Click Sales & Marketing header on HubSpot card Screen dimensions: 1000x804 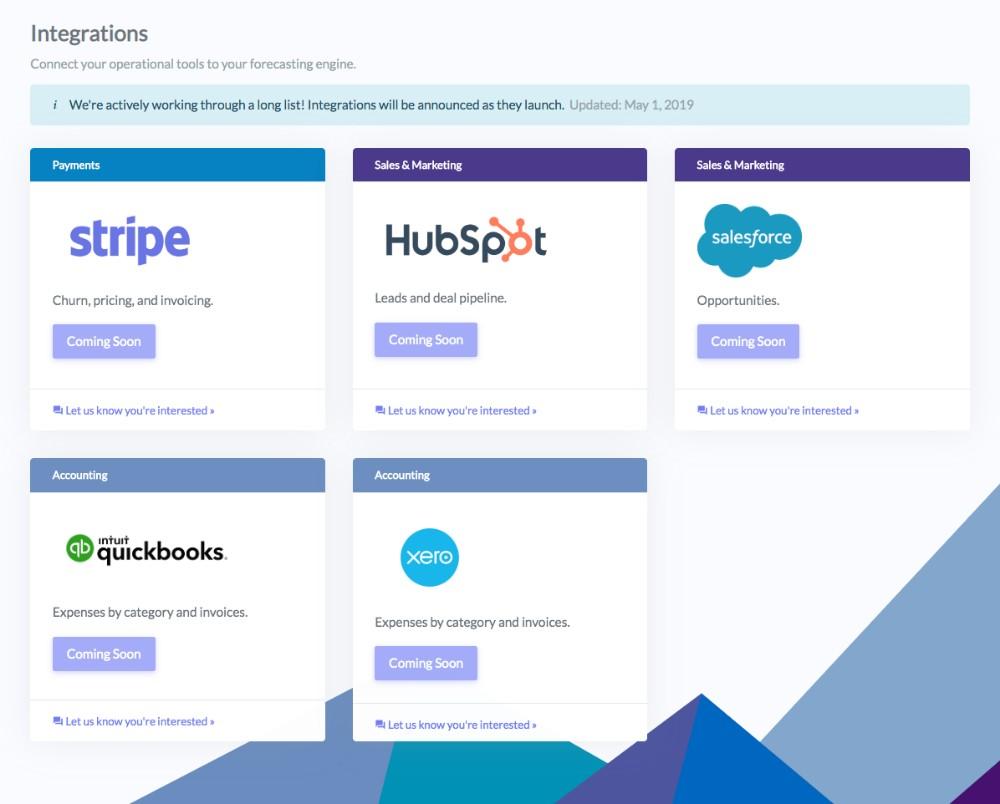(x=500, y=165)
